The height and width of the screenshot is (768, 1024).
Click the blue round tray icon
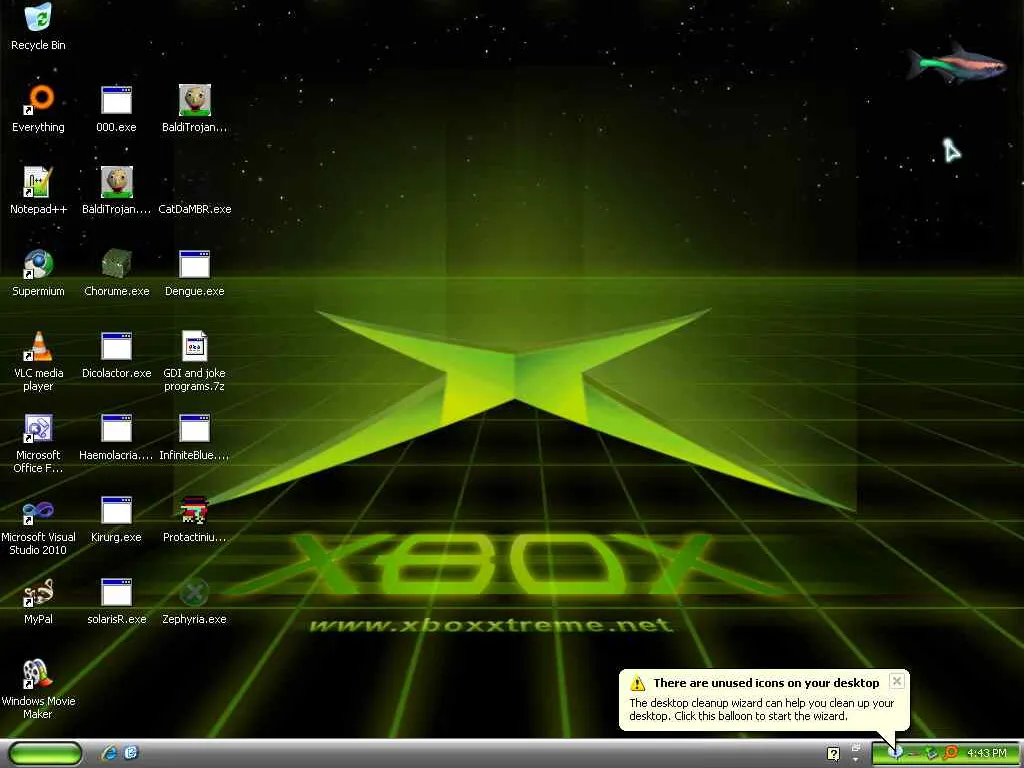897,753
